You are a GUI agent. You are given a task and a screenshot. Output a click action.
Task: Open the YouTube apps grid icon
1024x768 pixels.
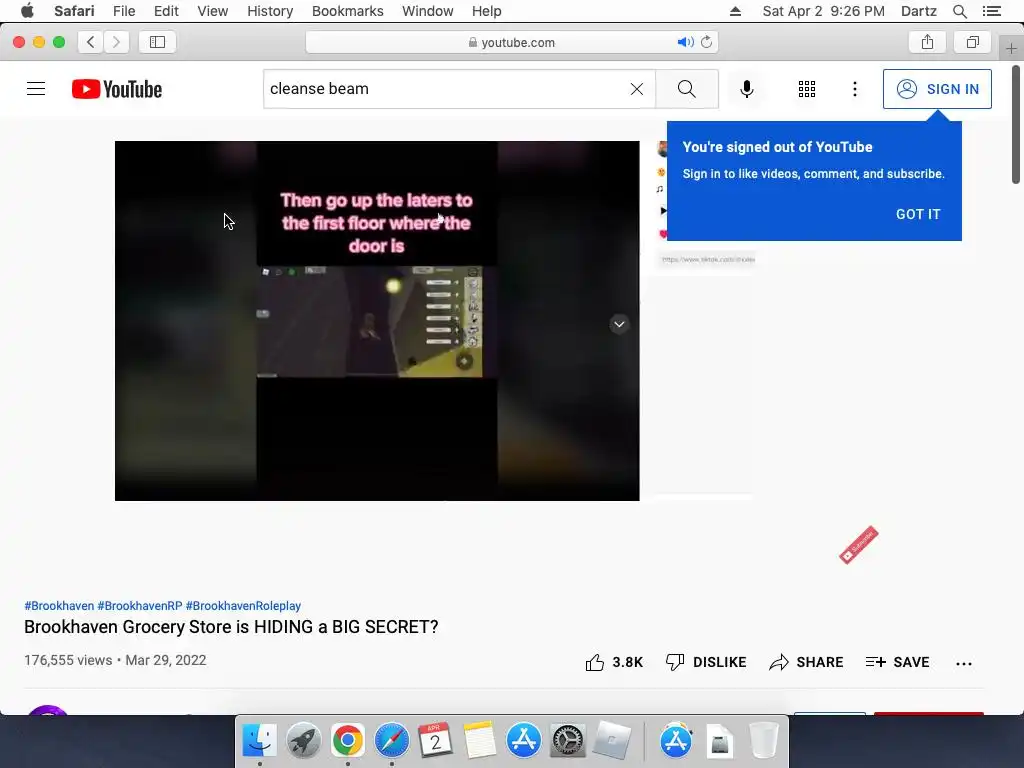click(x=807, y=89)
